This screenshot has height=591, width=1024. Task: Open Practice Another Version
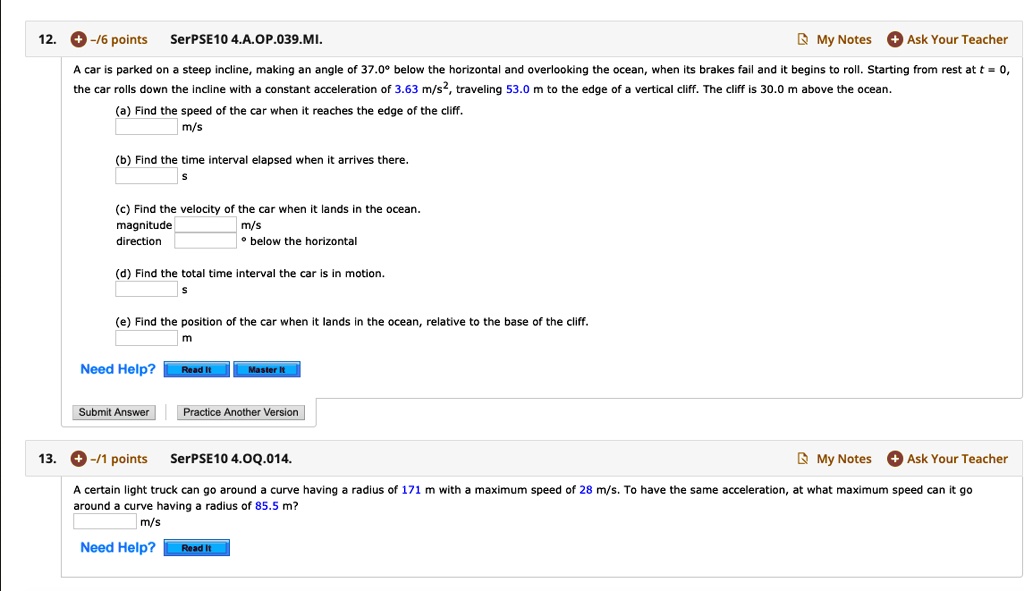point(240,412)
